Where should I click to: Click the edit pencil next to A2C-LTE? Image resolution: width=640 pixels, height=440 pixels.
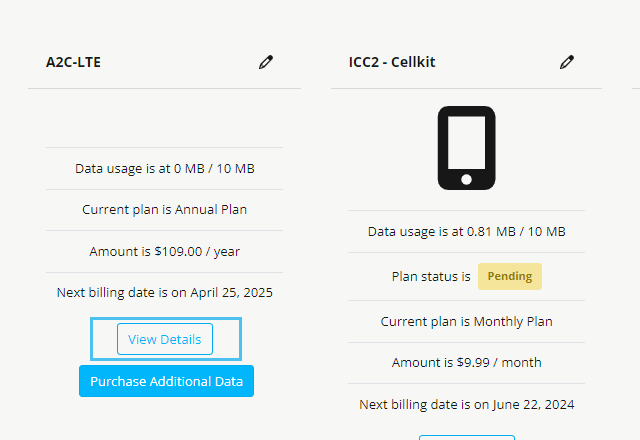265,62
